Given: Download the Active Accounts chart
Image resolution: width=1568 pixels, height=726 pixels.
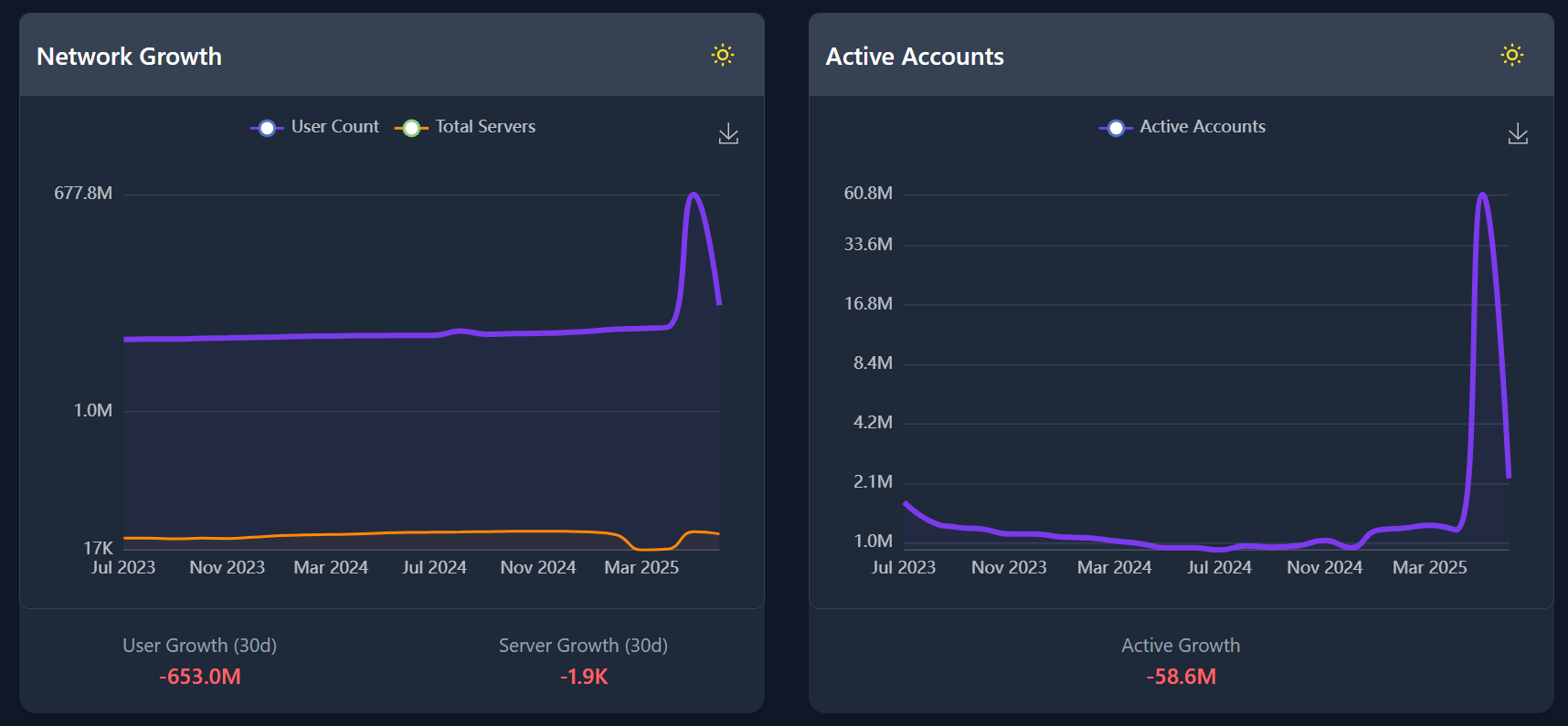Looking at the screenshot, I should (x=1518, y=134).
